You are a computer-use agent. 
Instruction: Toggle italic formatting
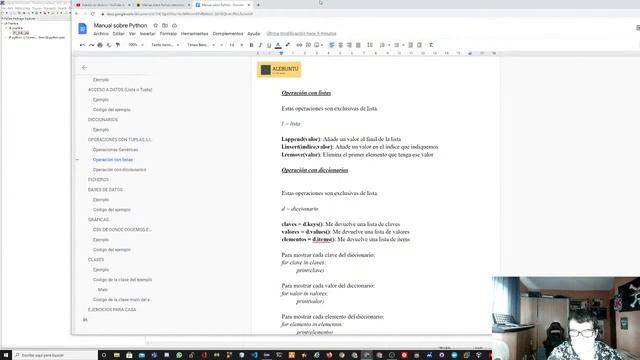pyautogui.click(x=260, y=45)
